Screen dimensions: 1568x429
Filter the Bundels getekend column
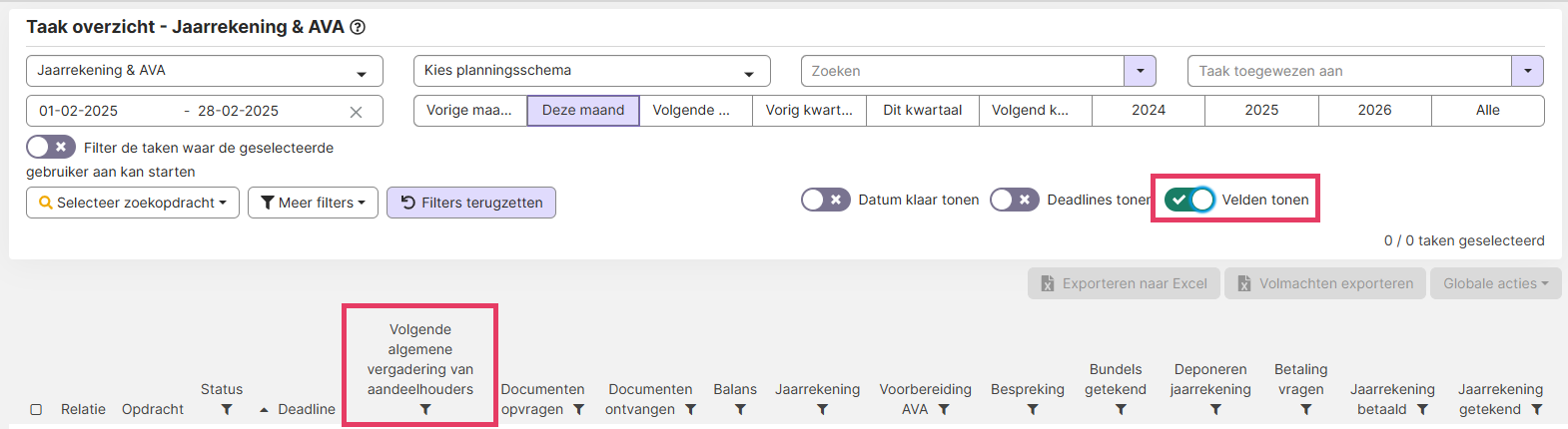point(1121,410)
